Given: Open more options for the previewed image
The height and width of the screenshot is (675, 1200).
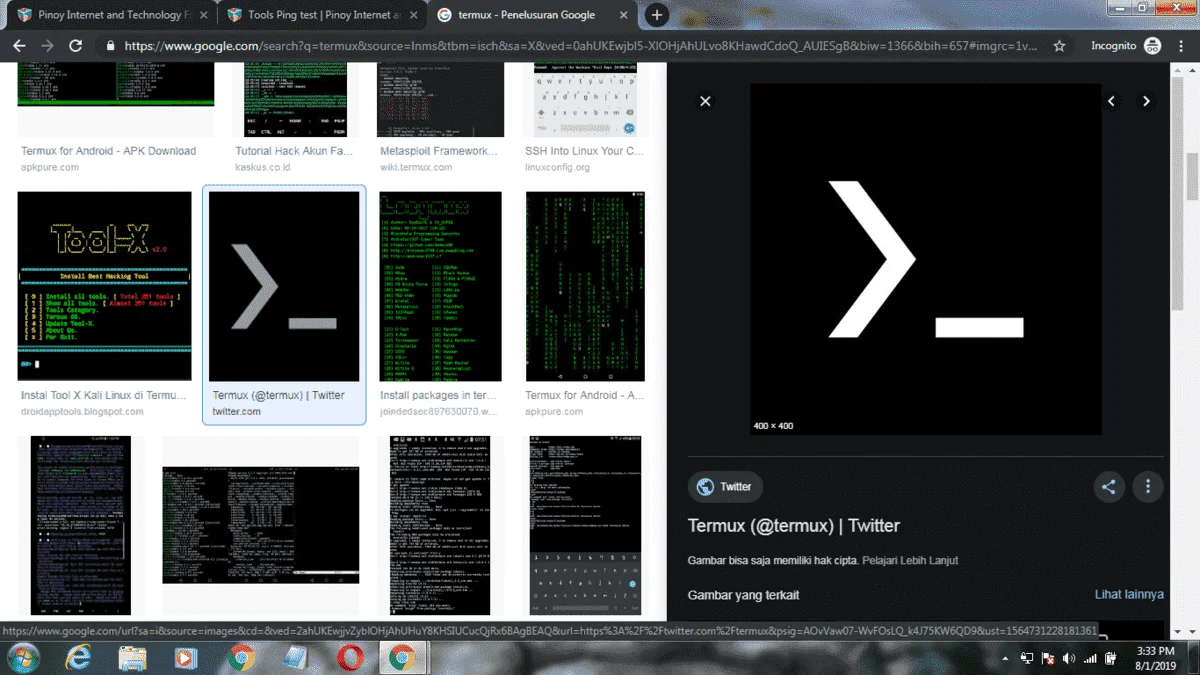Looking at the screenshot, I should pos(1148,487).
